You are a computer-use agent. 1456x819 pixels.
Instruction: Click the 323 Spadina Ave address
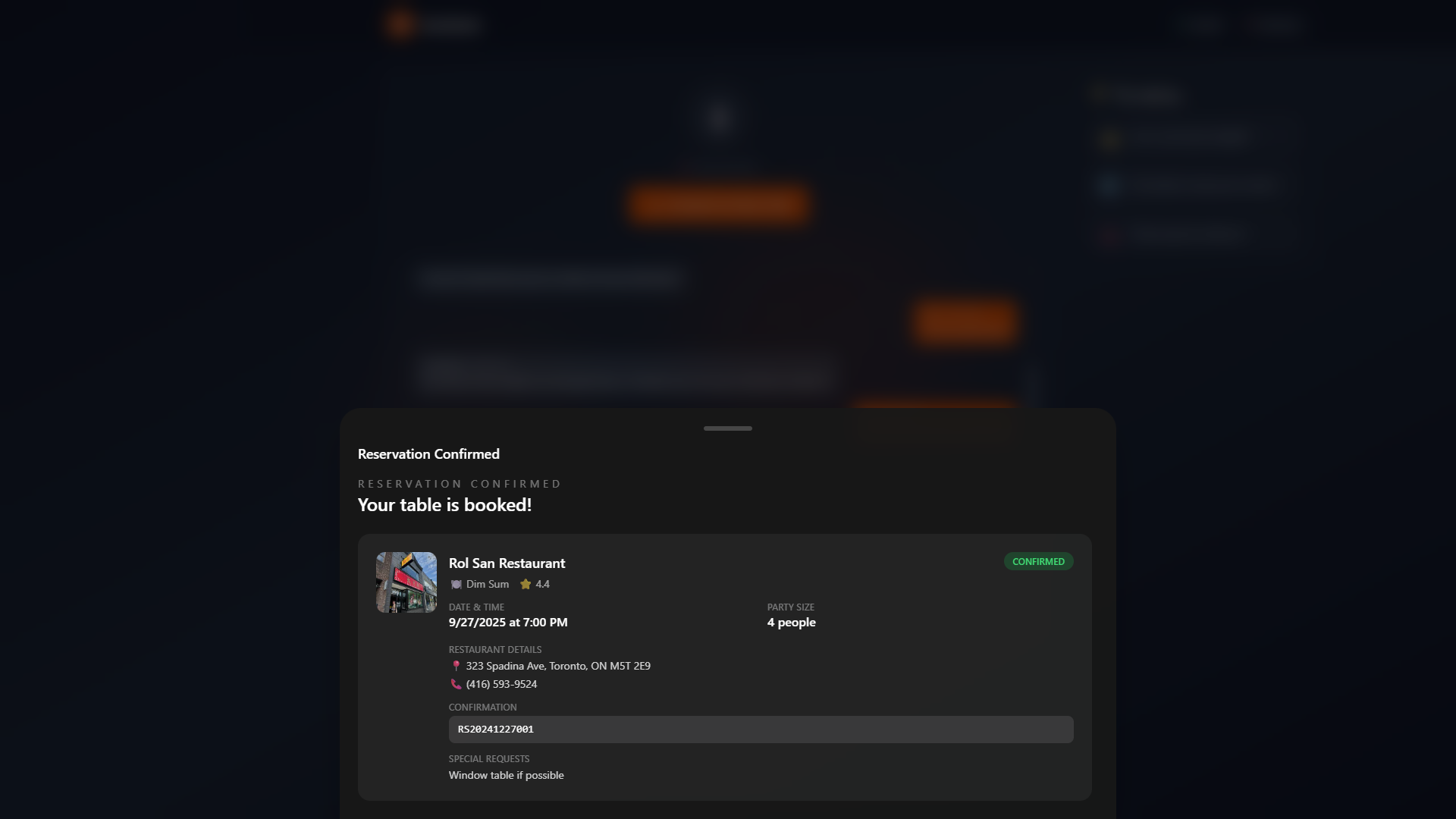pos(558,666)
